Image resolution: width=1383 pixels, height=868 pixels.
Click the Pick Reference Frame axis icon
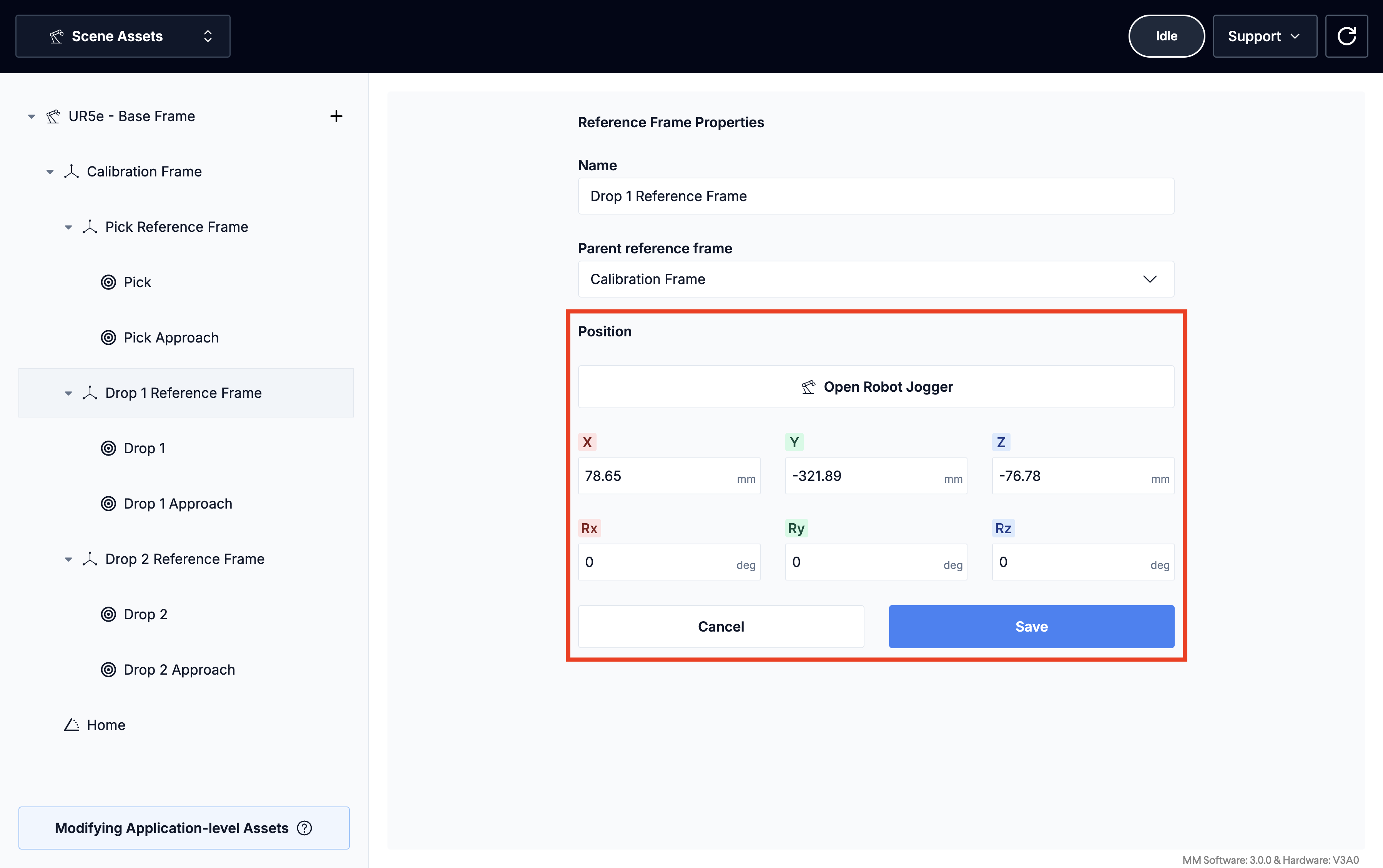tap(90, 227)
